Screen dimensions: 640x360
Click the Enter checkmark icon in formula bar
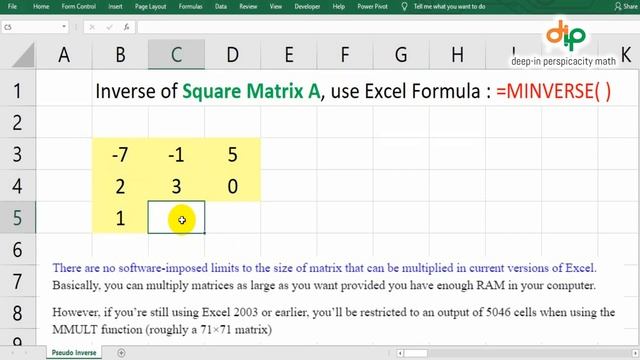click(x=109, y=27)
